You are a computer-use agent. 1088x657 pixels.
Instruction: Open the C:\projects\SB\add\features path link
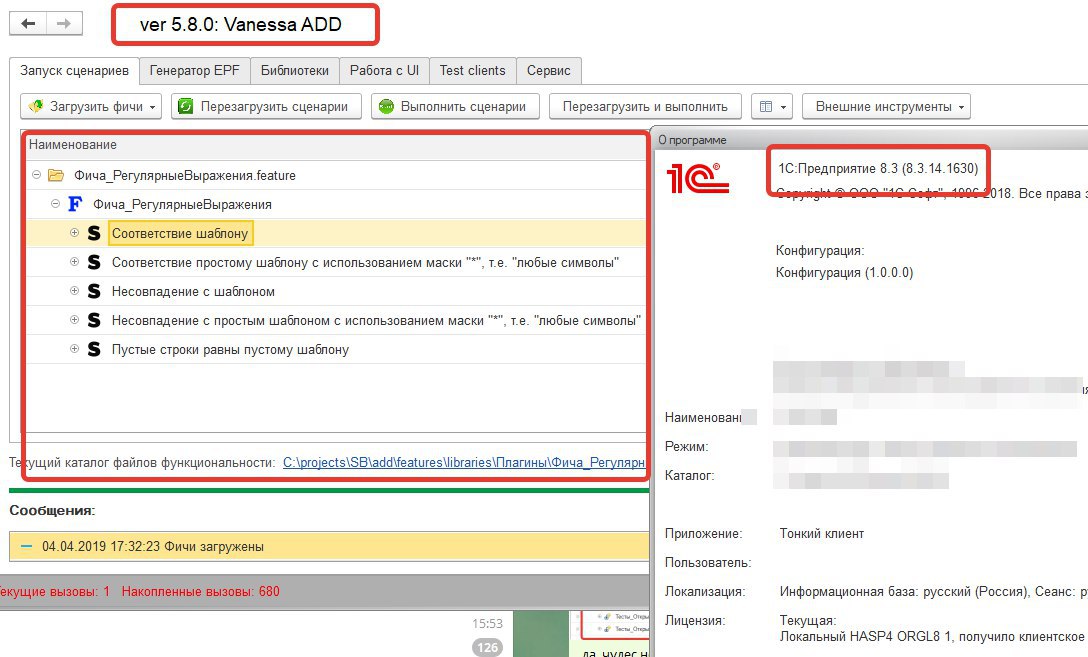pos(464,463)
